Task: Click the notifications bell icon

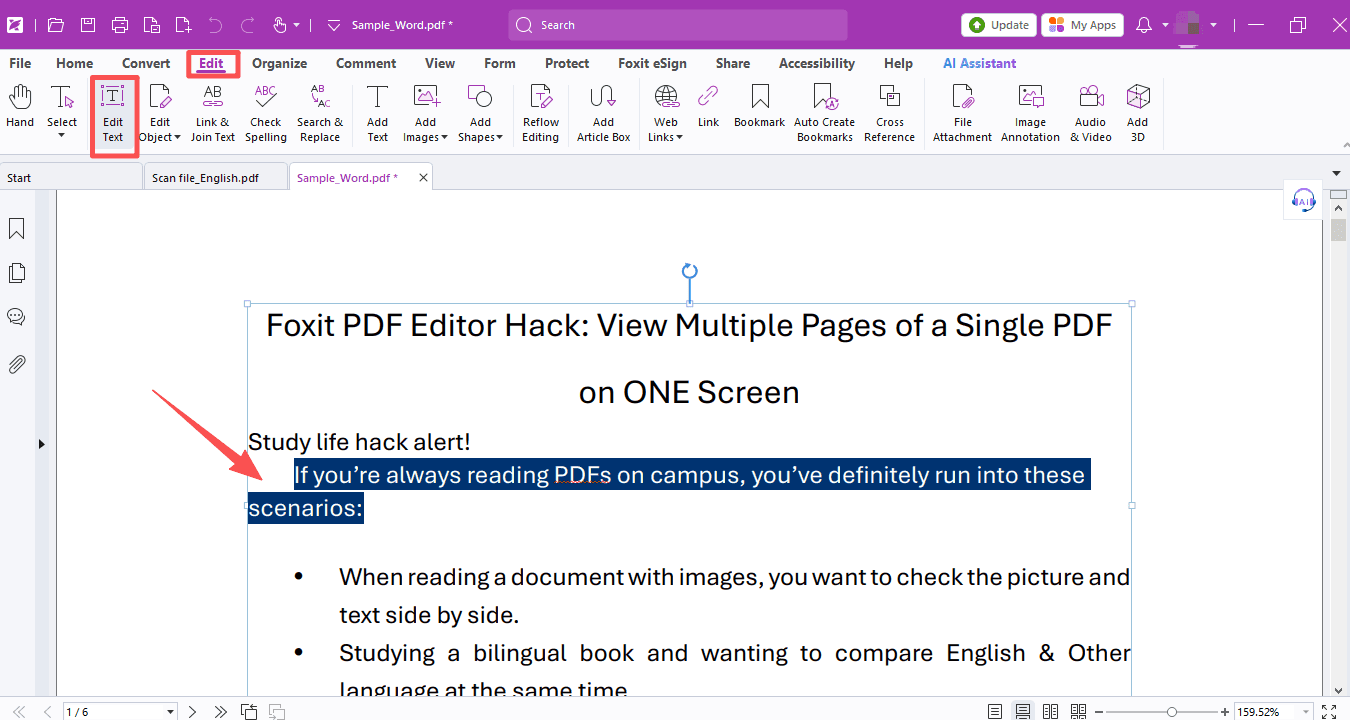Action: pos(1145,25)
